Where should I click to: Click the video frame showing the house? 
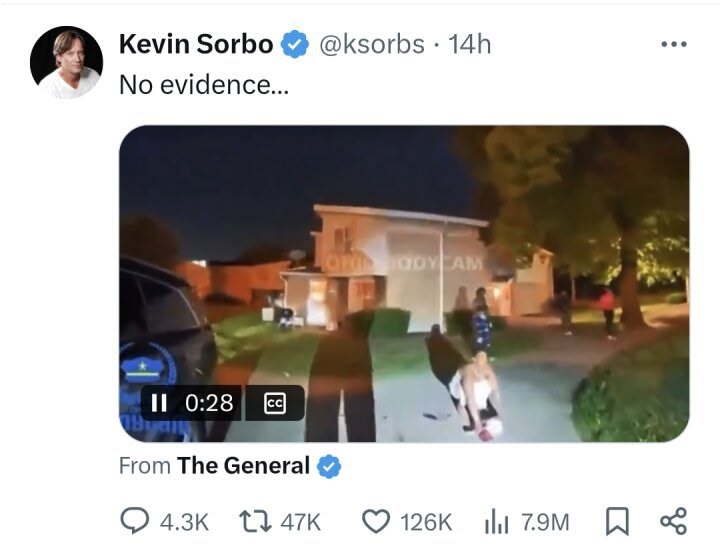pyautogui.click(x=404, y=284)
